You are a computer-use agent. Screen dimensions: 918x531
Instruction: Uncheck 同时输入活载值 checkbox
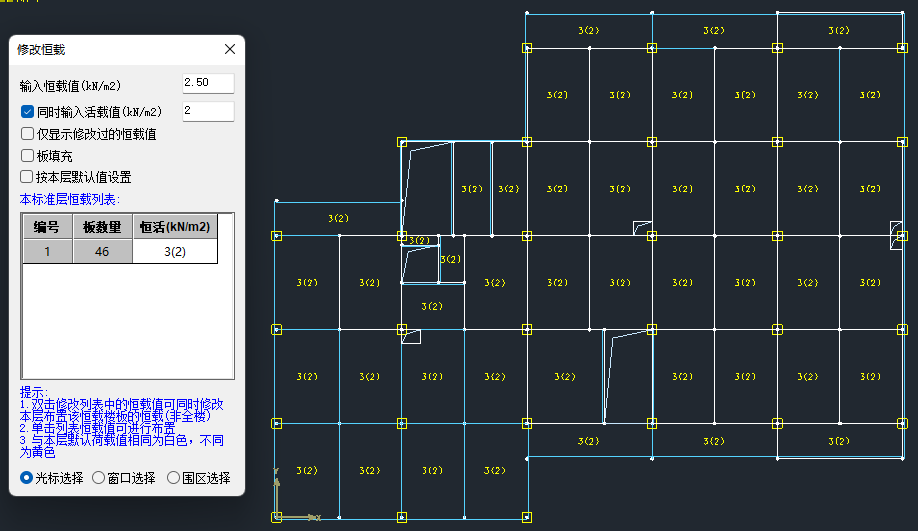click(27, 111)
